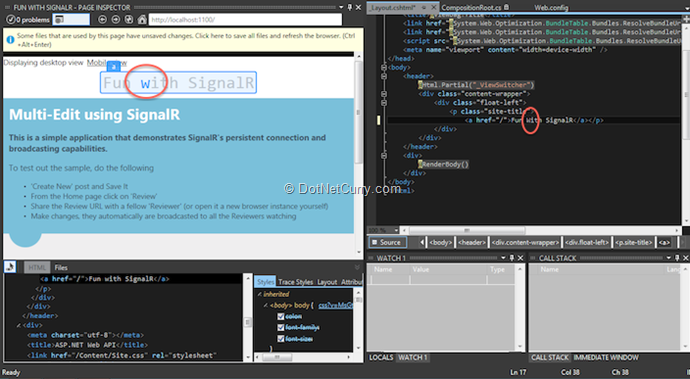Click the localhost:1100 address field
Screen dimensions: 690x379
[245, 19]
